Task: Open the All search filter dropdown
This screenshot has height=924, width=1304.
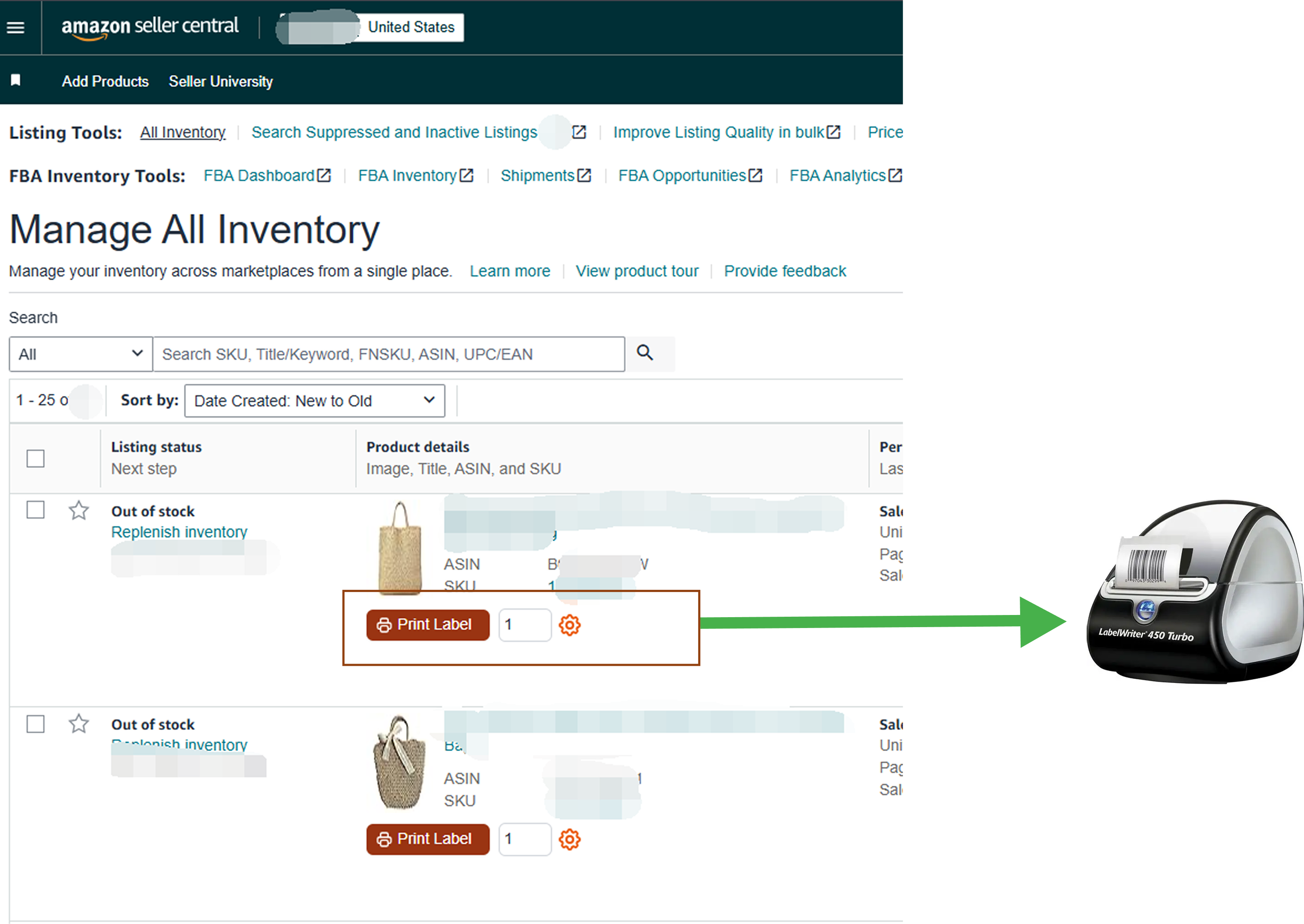Action: (81, 354)
